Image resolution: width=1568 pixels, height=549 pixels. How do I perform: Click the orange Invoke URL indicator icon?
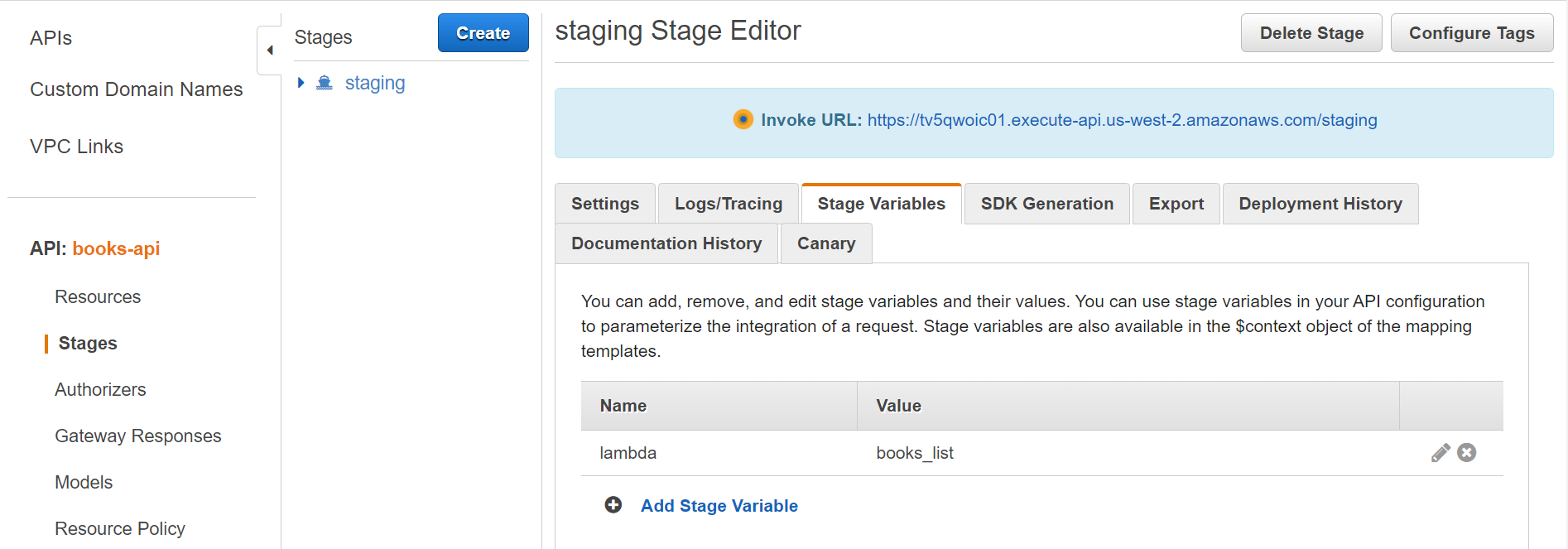[x=743, y=120]
